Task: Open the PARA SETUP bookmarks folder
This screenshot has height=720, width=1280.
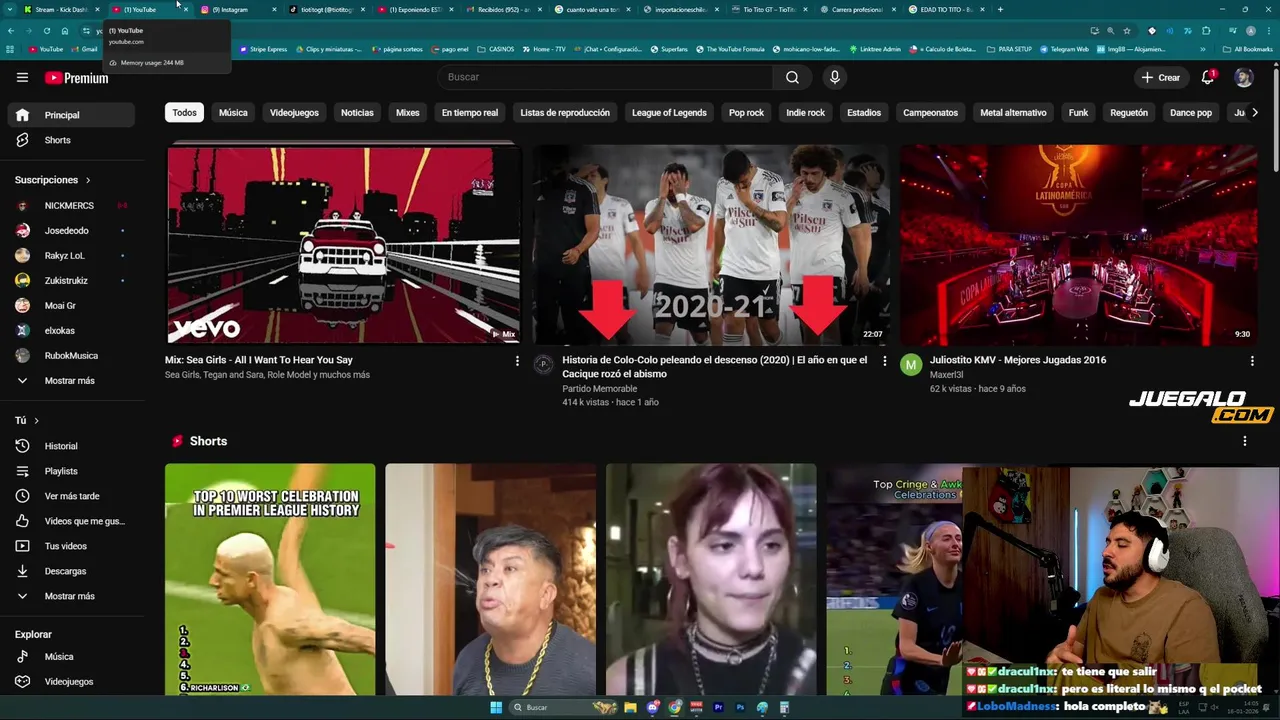Action: pos(1010,49)
